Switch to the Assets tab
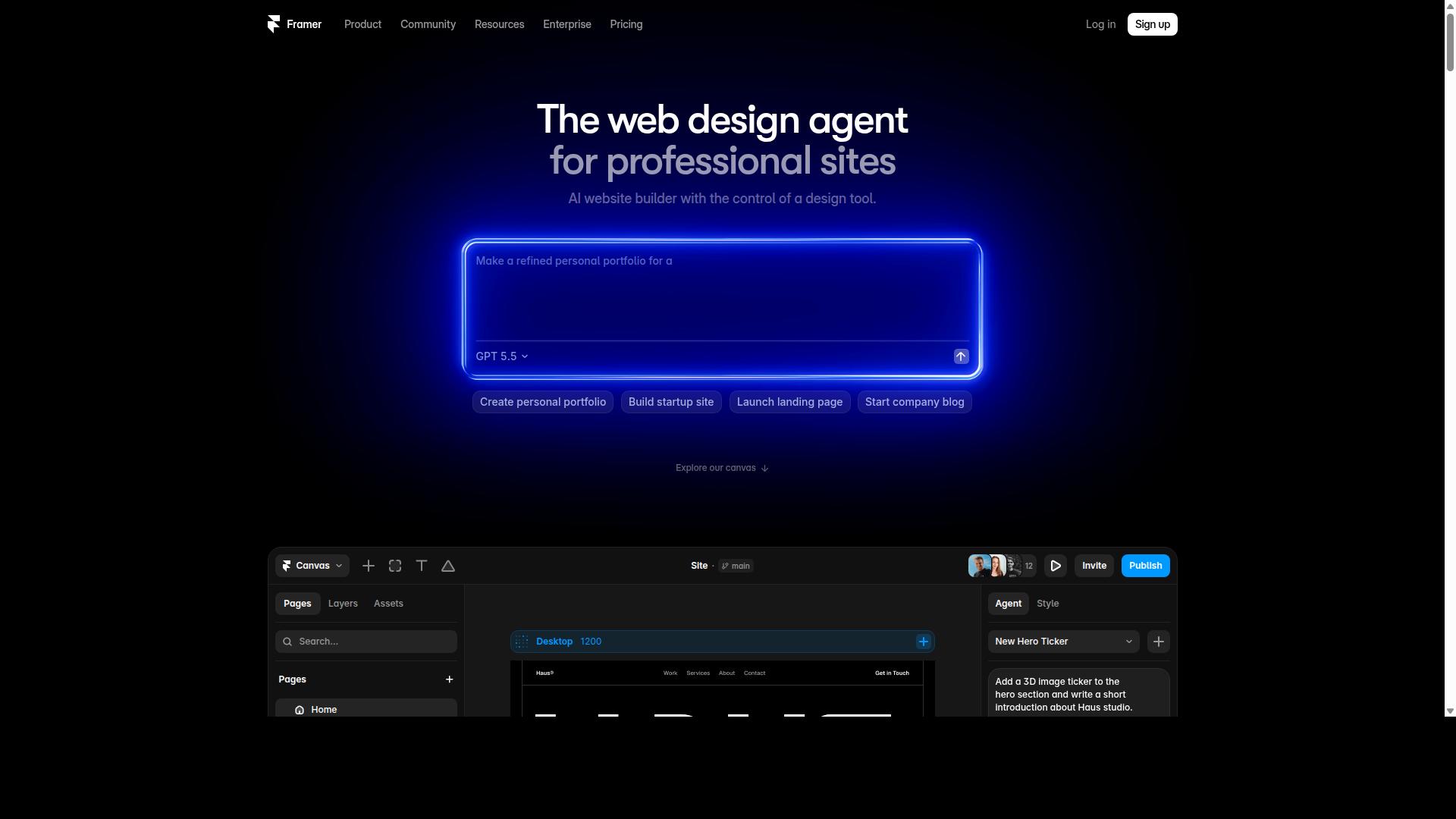The image size is (1456, 819). (388, 604)
